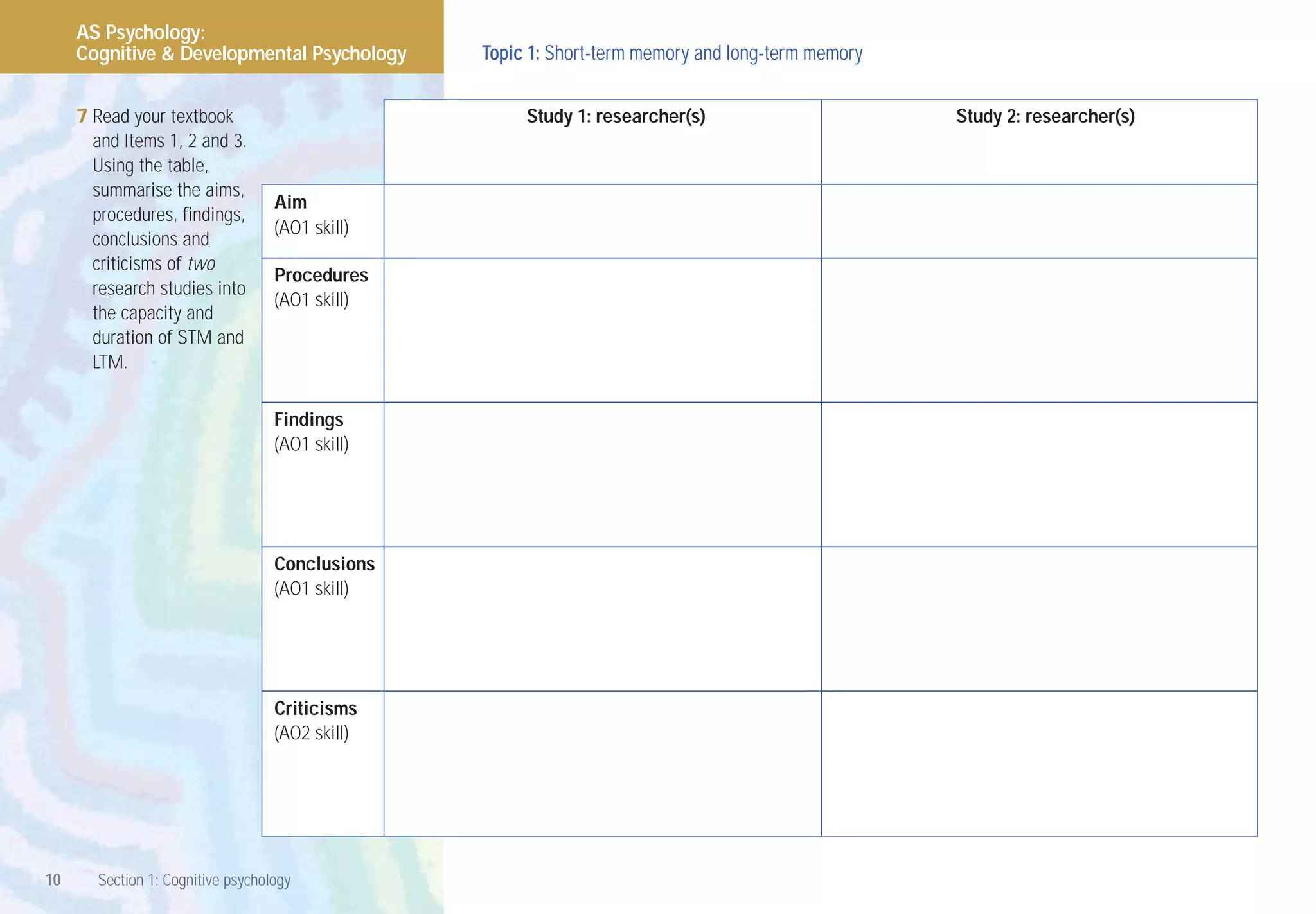This screenshot has height=914, width=1316.
Task: Click the Procedures cell for Study 2
Action: coord(1039,330)
